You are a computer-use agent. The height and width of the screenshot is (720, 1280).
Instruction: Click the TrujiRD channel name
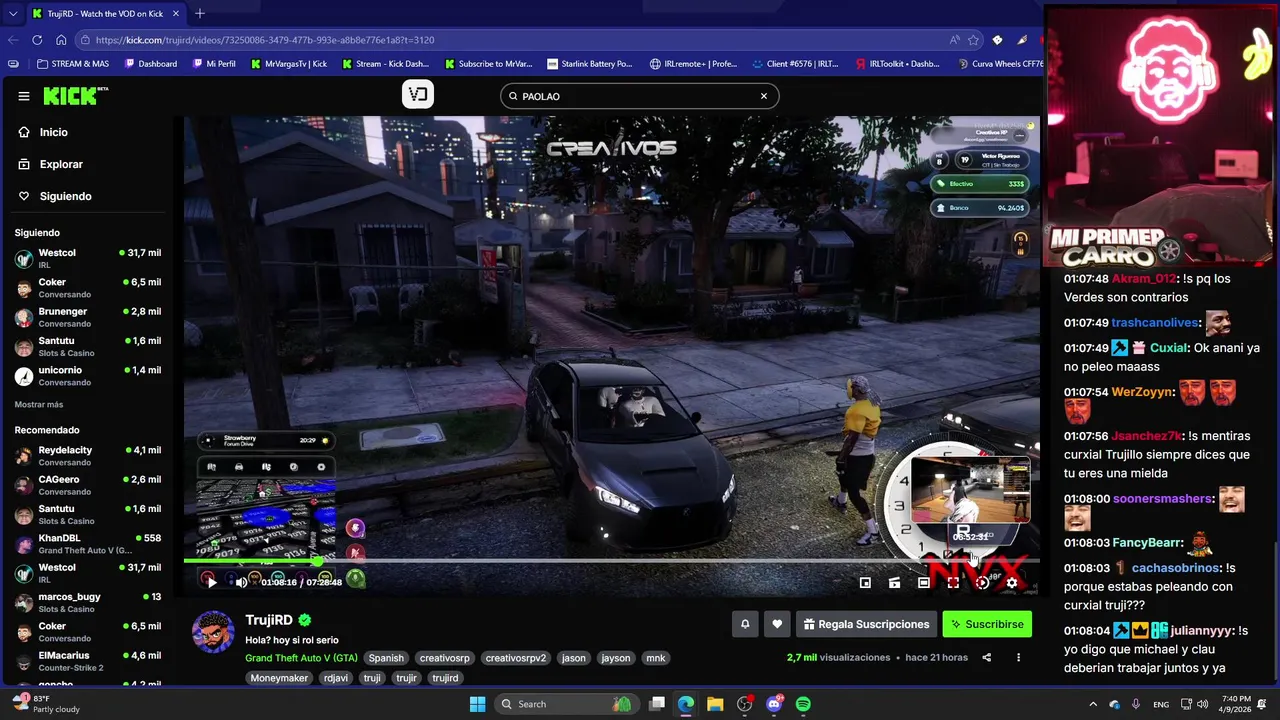269,620
